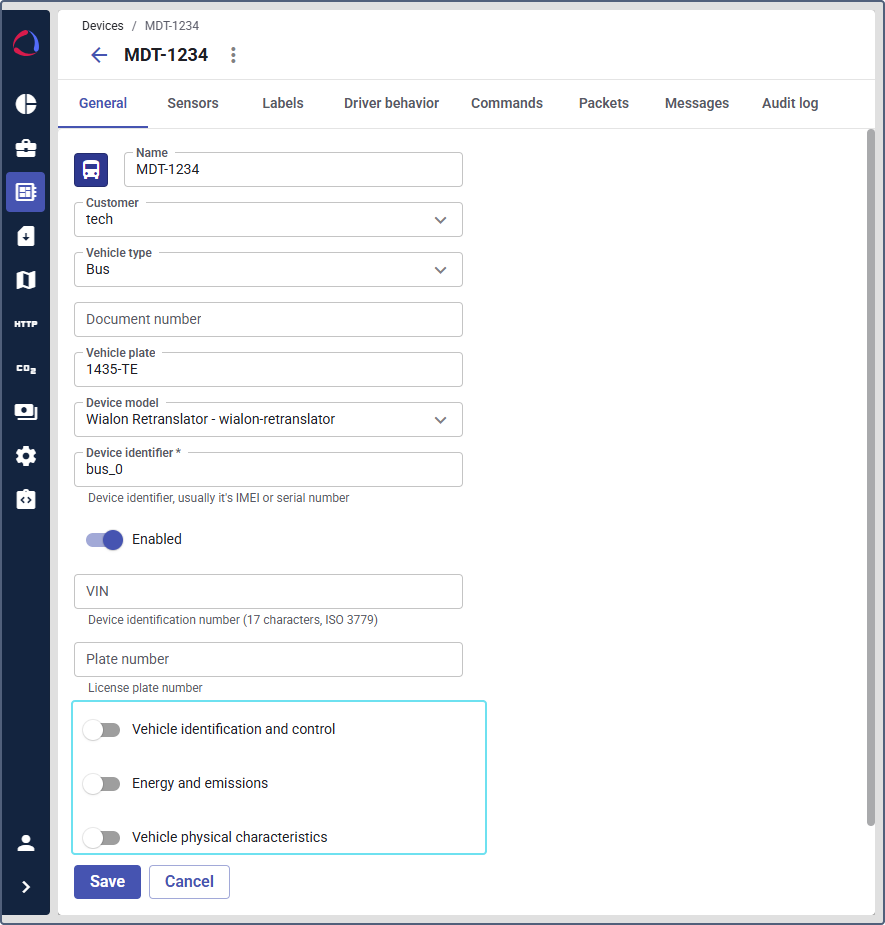Click the HTTP icon in sidebar
885x925 pixels.
26,324
